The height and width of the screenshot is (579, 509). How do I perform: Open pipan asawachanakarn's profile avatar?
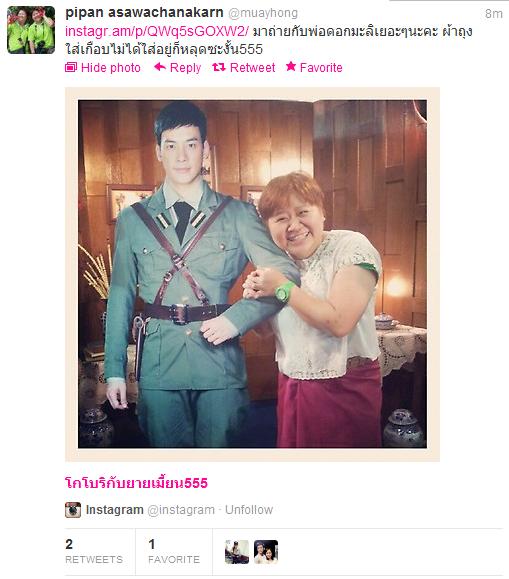pos(31,30)
